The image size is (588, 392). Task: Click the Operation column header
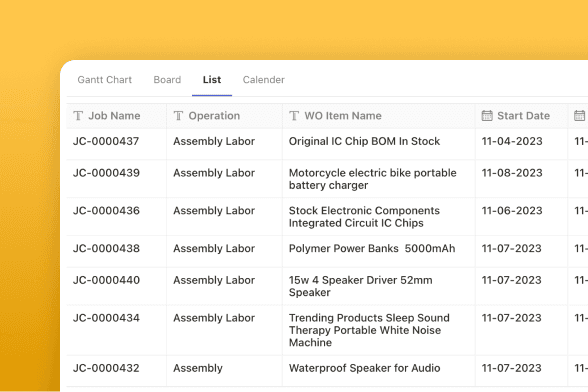click(x=214, y=116)
